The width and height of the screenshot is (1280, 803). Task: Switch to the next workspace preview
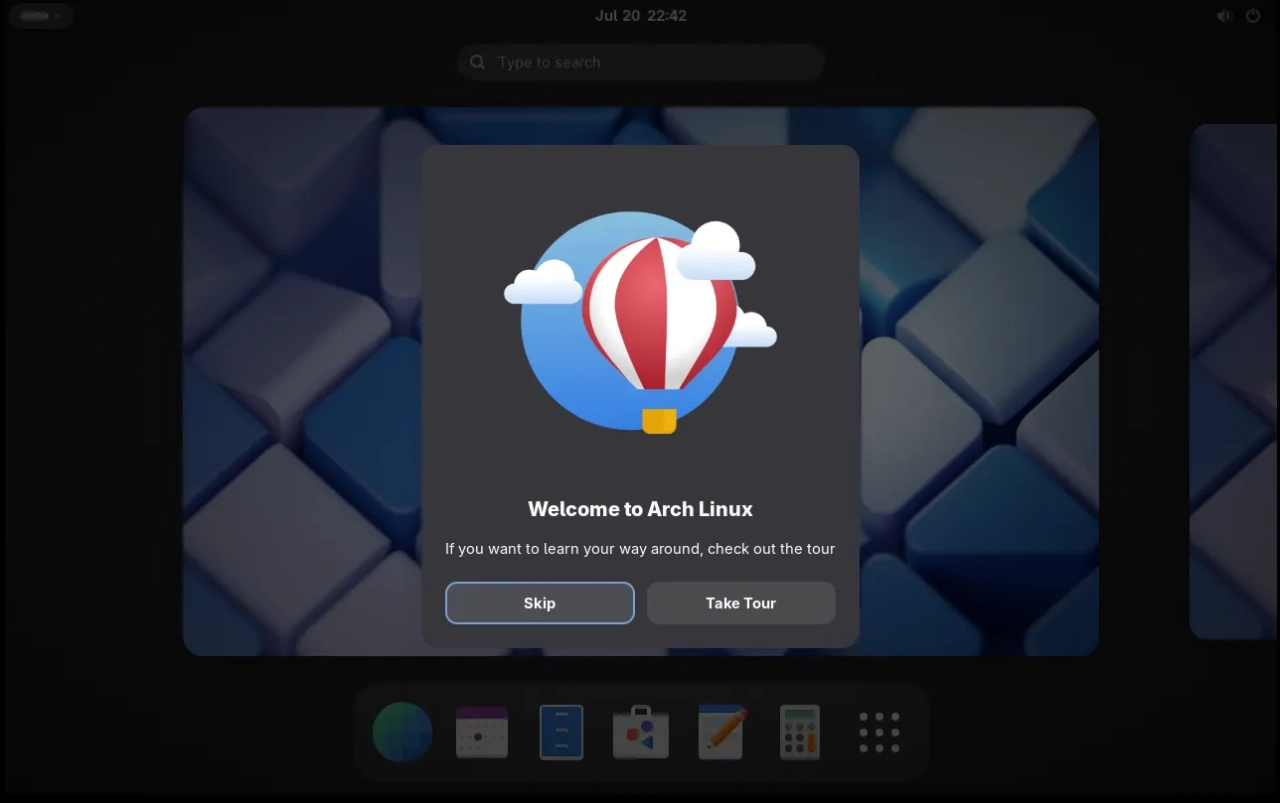(x=1234, y=381)
